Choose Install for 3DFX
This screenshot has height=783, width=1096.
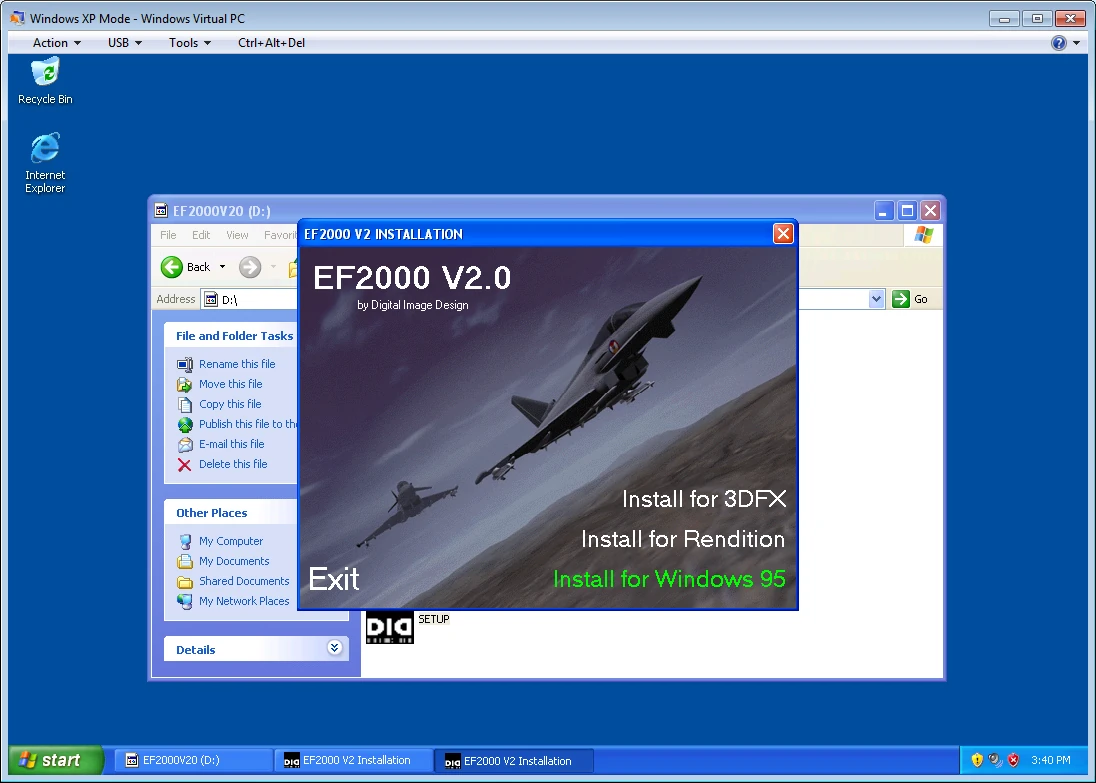tap(704, 499)
